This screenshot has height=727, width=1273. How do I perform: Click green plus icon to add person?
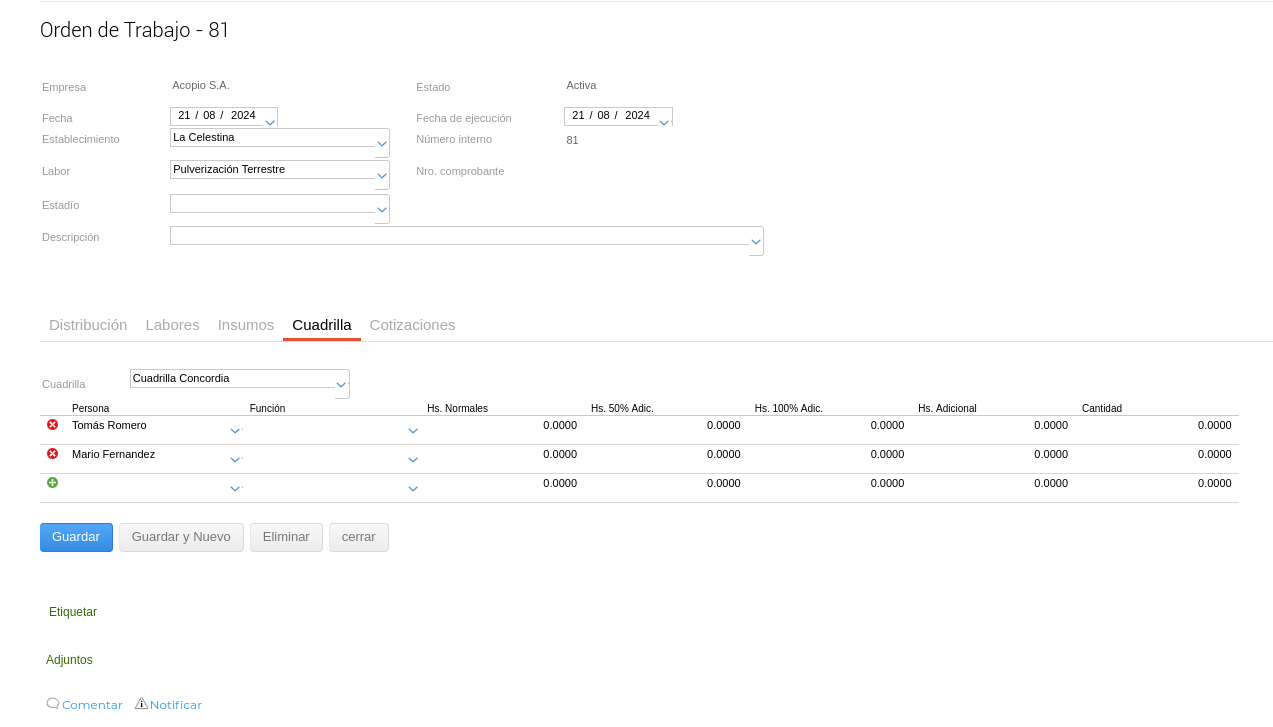tap(52, 483)
